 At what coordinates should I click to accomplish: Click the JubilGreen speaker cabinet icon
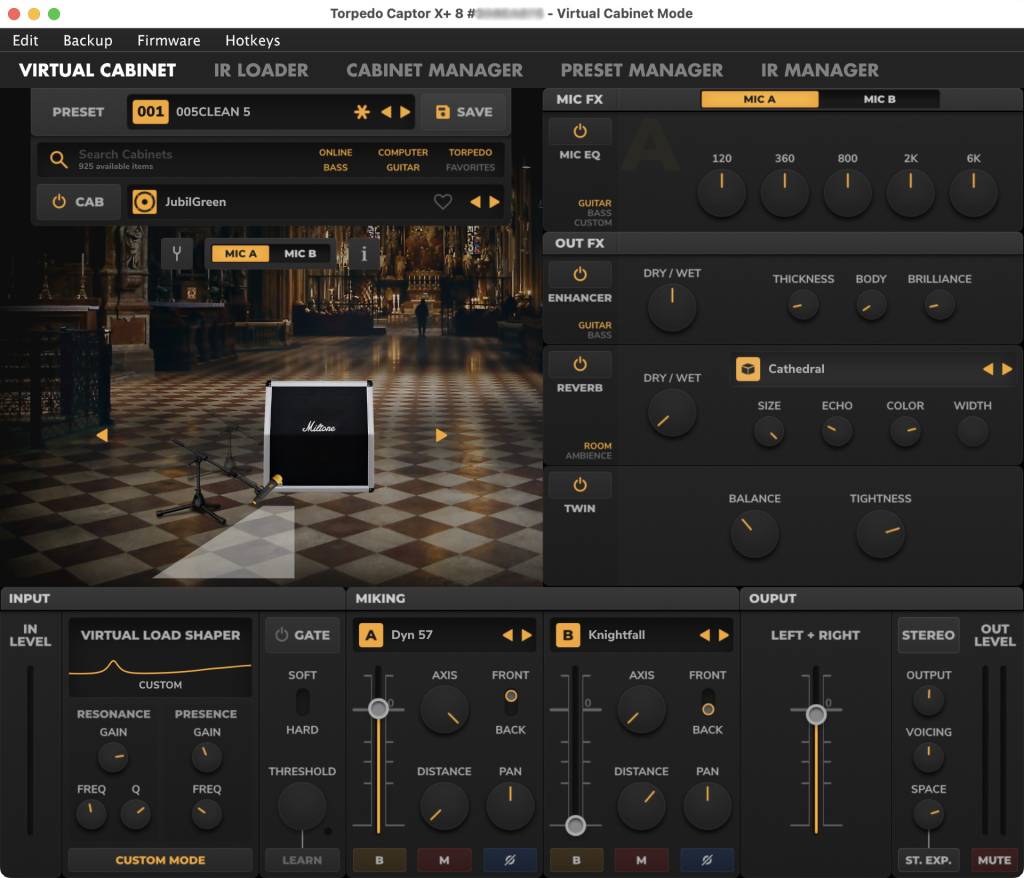tap(144, 202)
